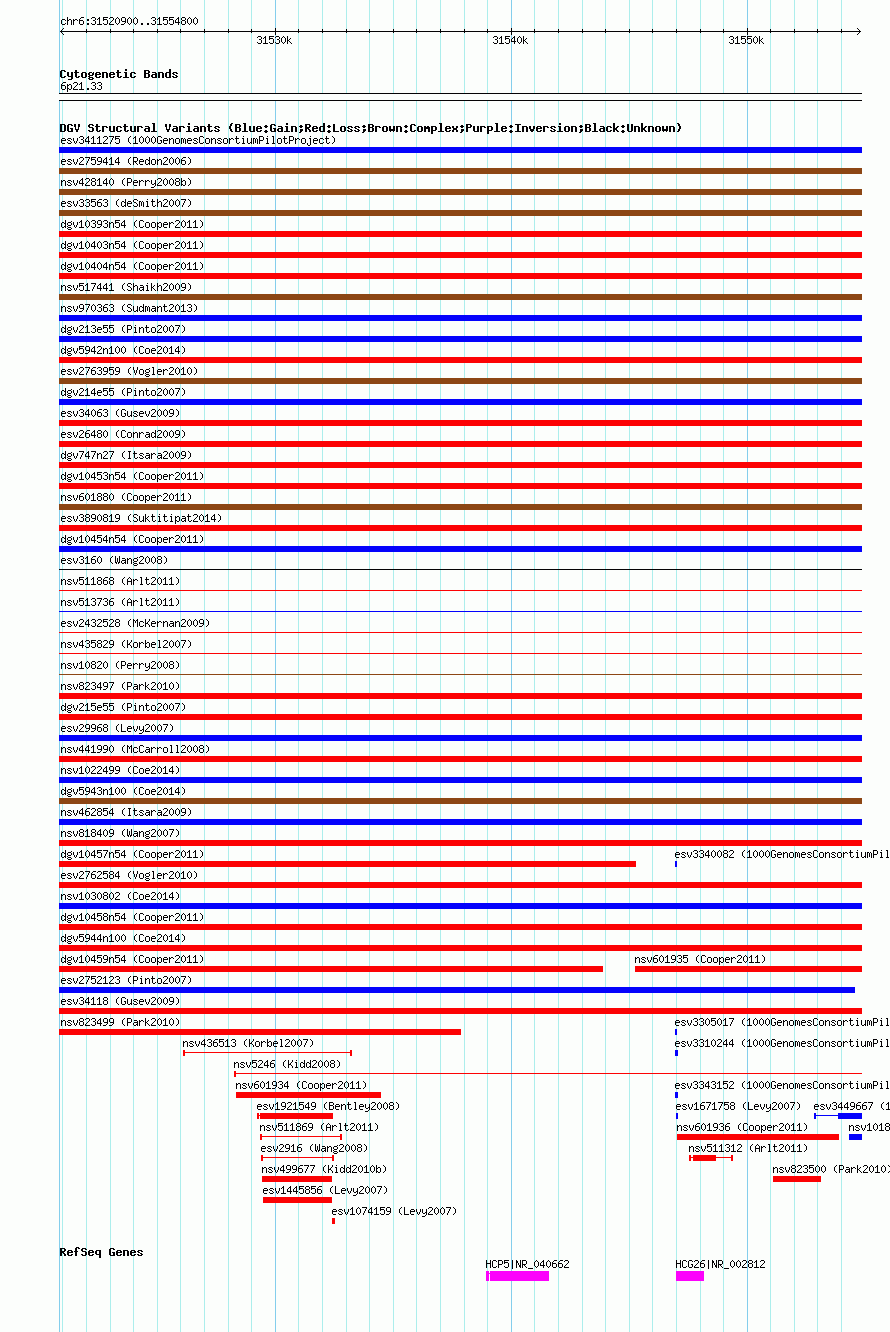Click the 31540k ruler coordinate

pyautogui.click(x=510, y=40)
